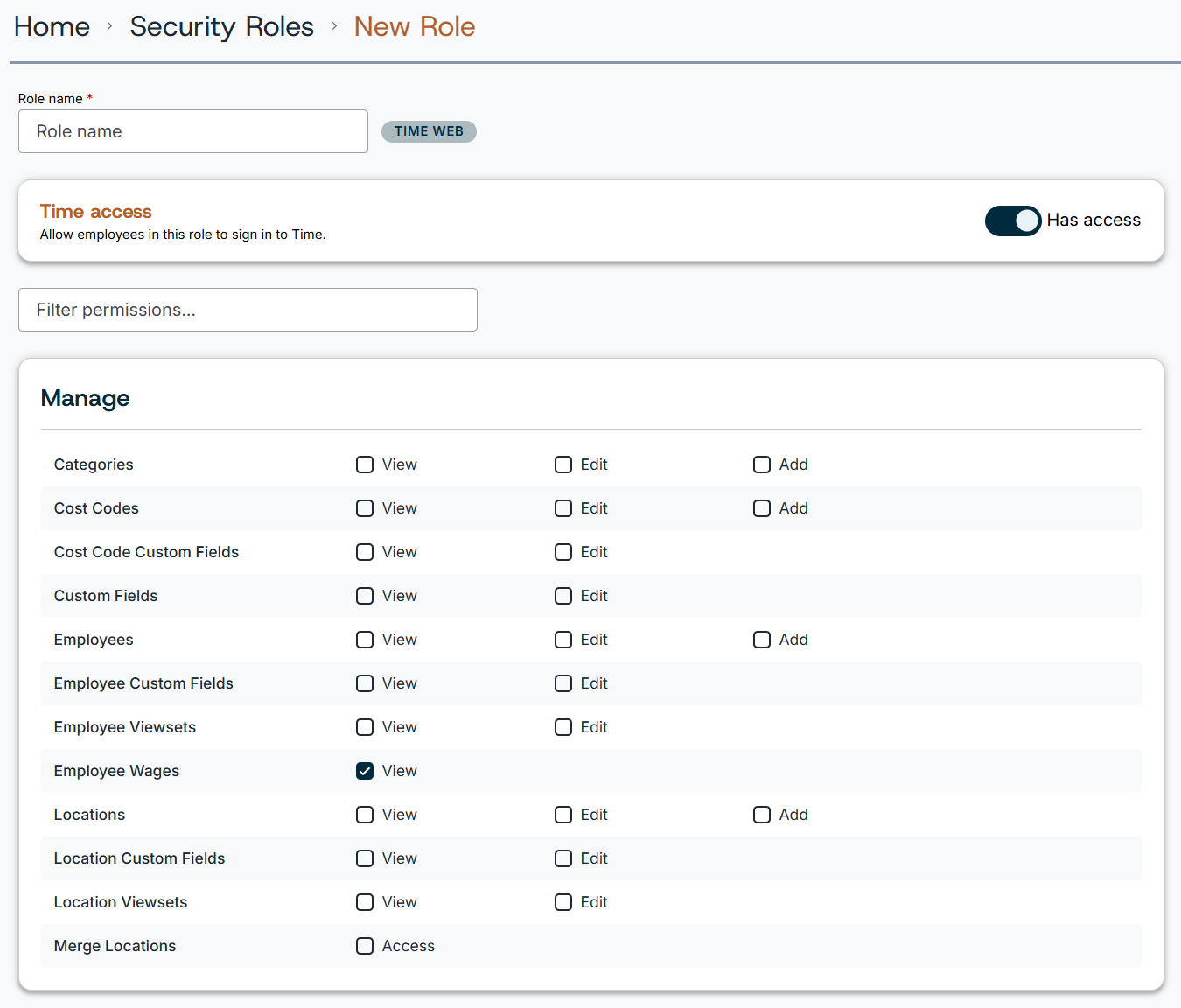Screen dimensions: 1181x1008
Task: Enable Edit for Location Custom Fields
Action: 563,858
